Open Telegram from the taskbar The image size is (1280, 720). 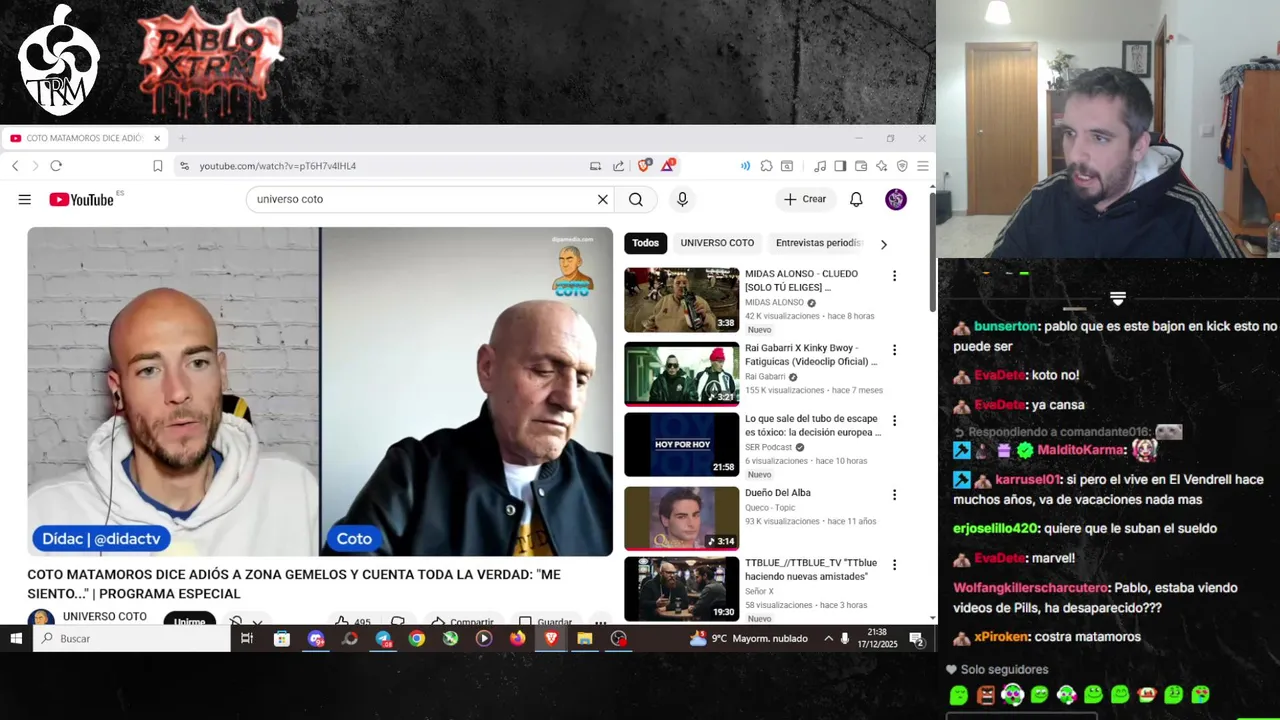[383, 638]
